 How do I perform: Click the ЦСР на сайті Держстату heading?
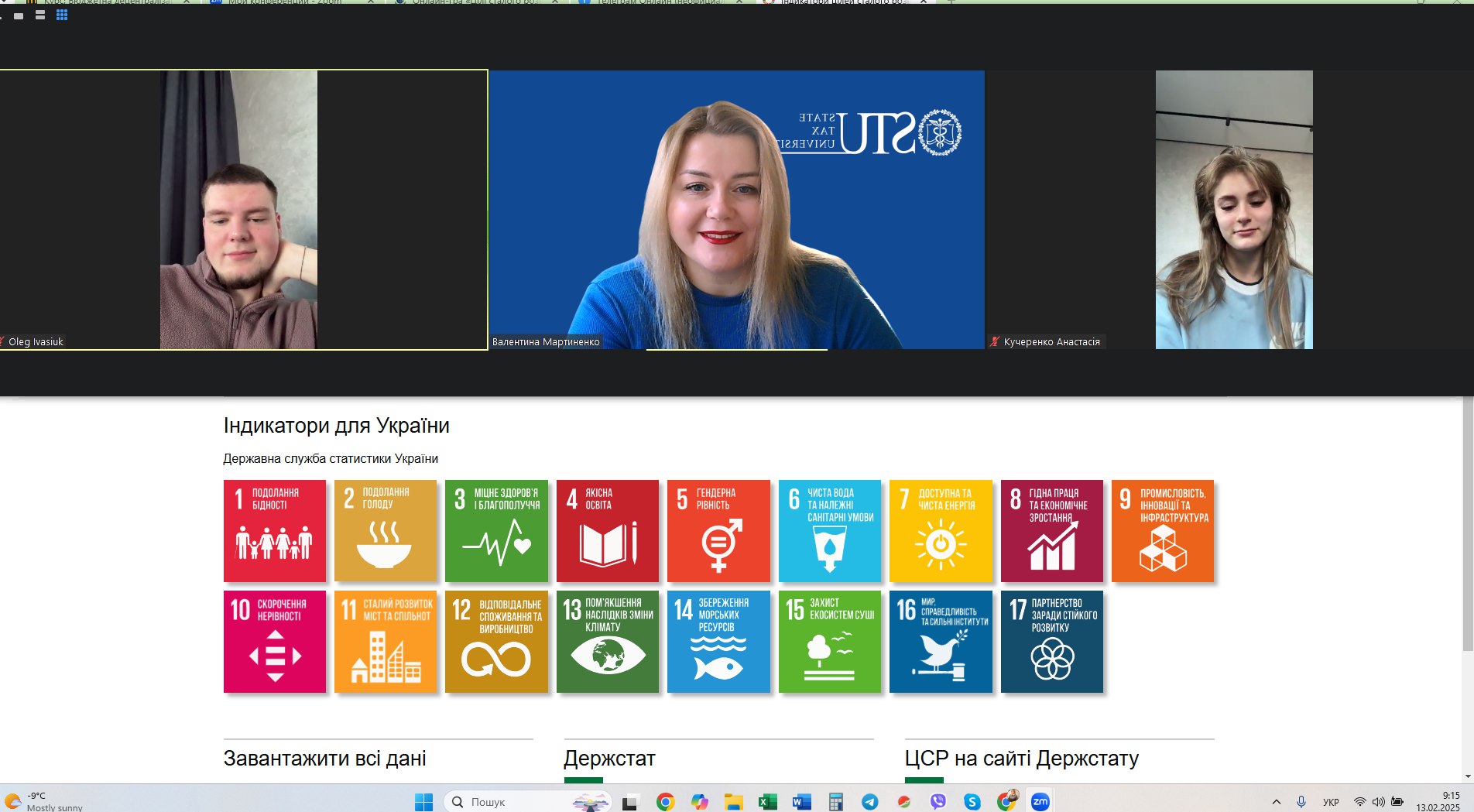coord(1022,759)
